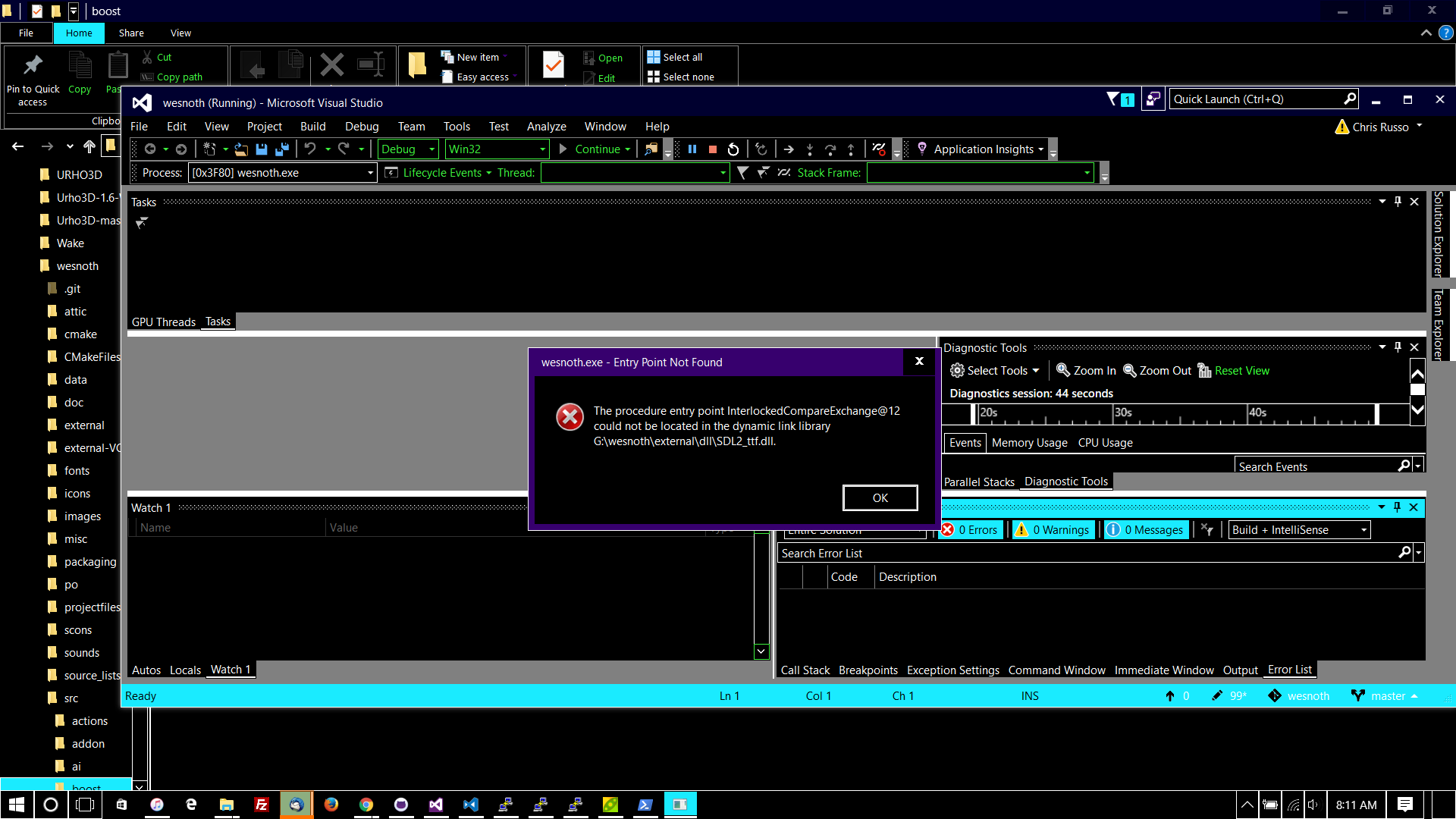This screenshot has width=1456, height=819.
Task: Click OK in Entry Point Not Found dialog
Action: pos(880,498)
